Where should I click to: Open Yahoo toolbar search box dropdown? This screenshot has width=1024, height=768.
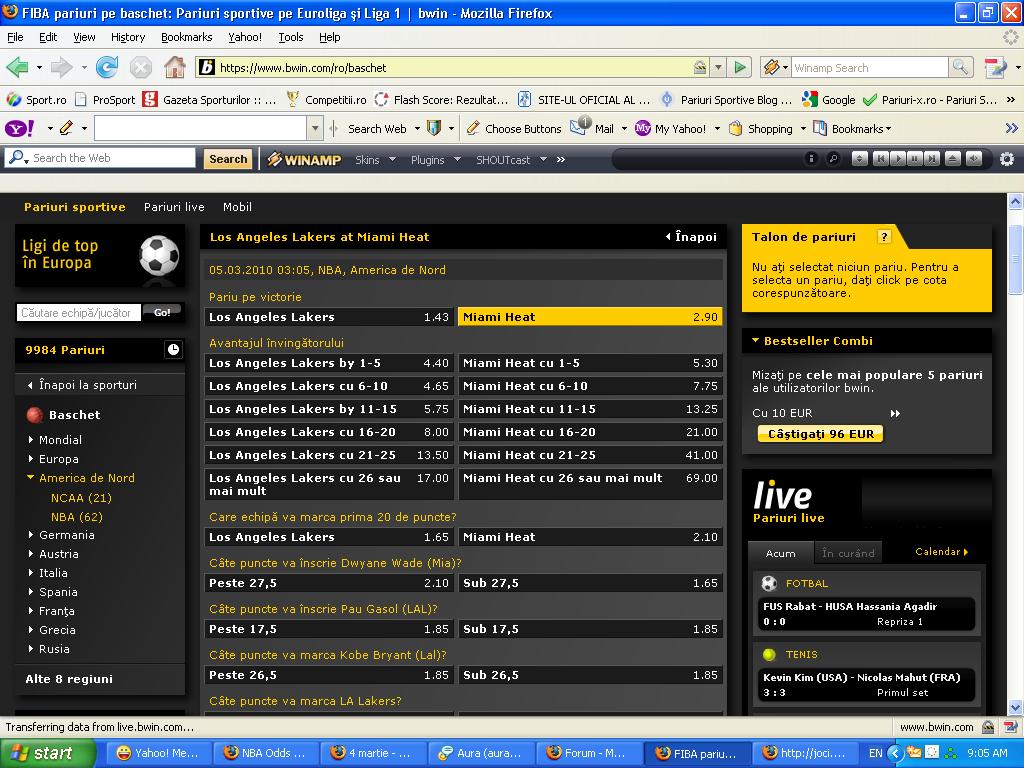click(x=315, y=129)
